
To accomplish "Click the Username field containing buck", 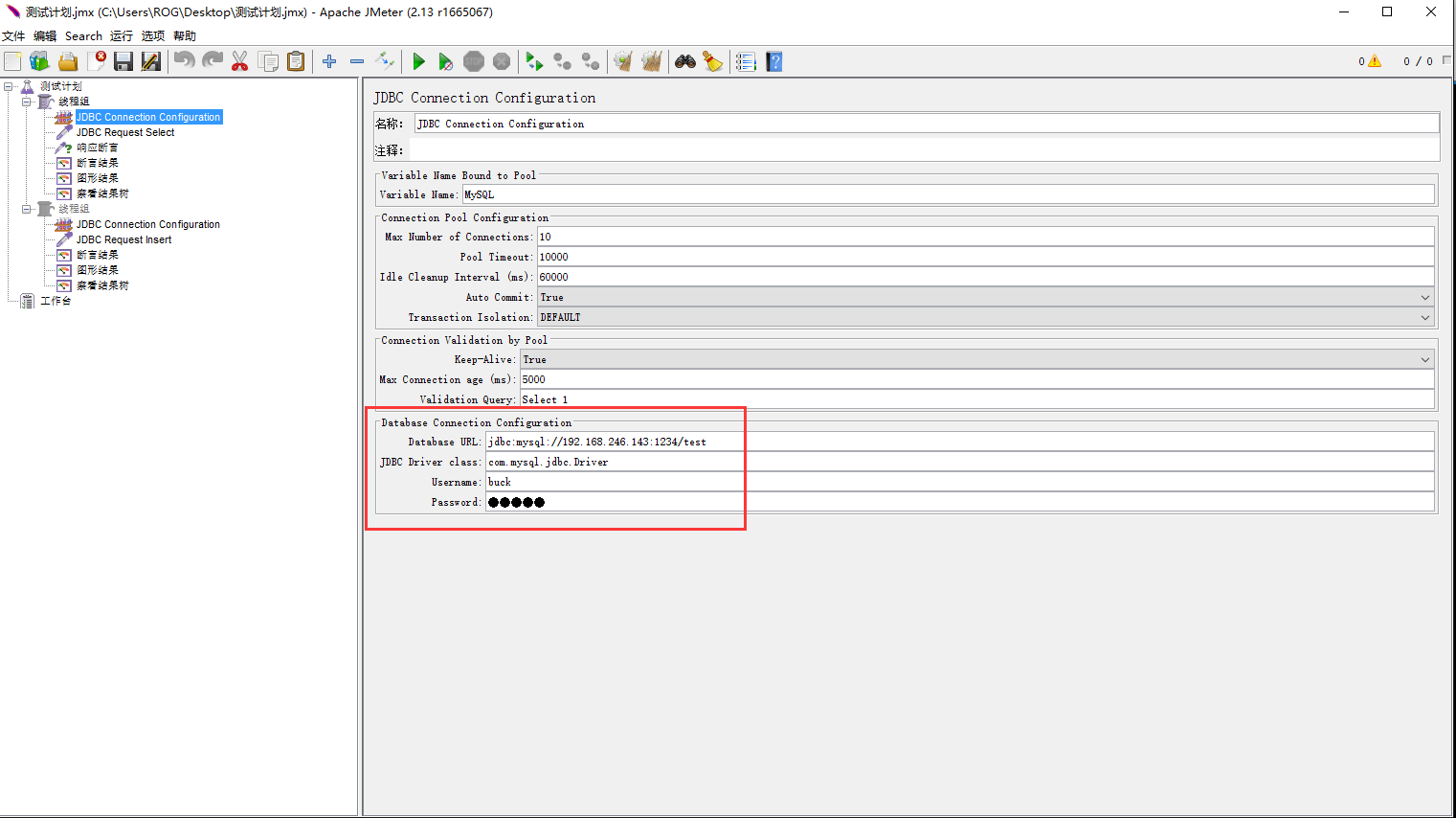I will click(960, 482).
